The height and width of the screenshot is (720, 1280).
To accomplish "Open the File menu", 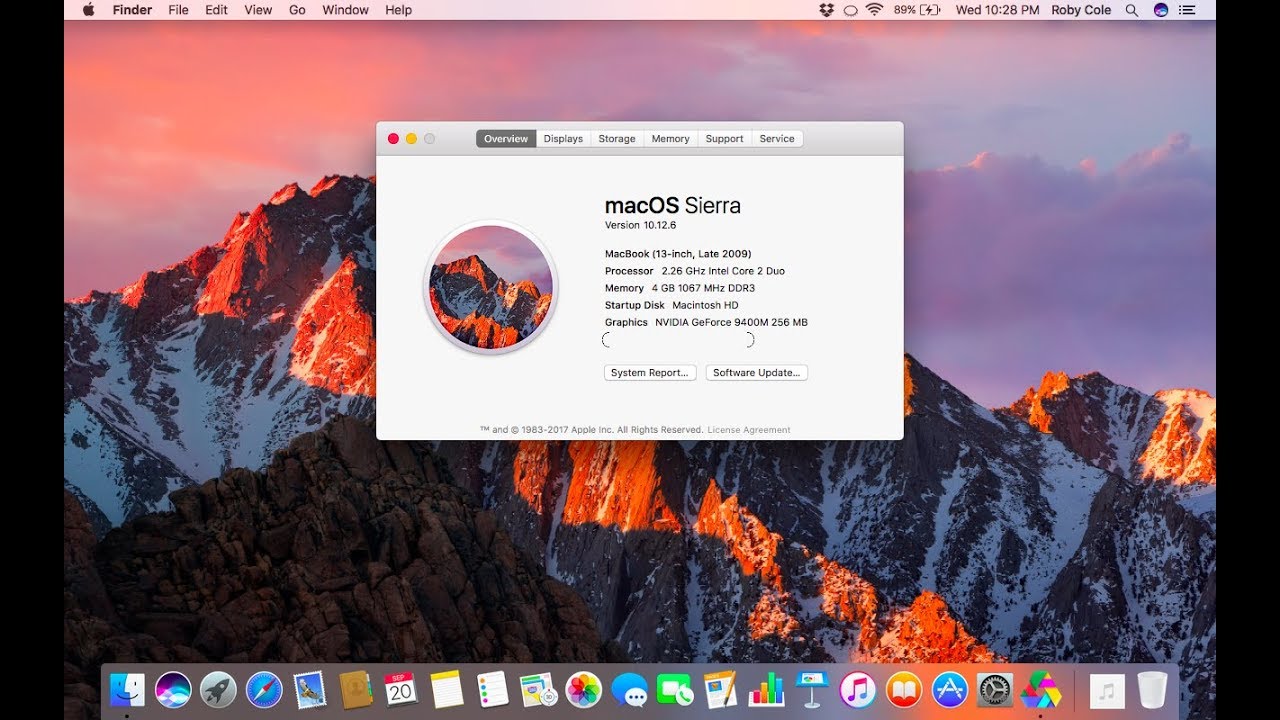I will coord(178,10).
